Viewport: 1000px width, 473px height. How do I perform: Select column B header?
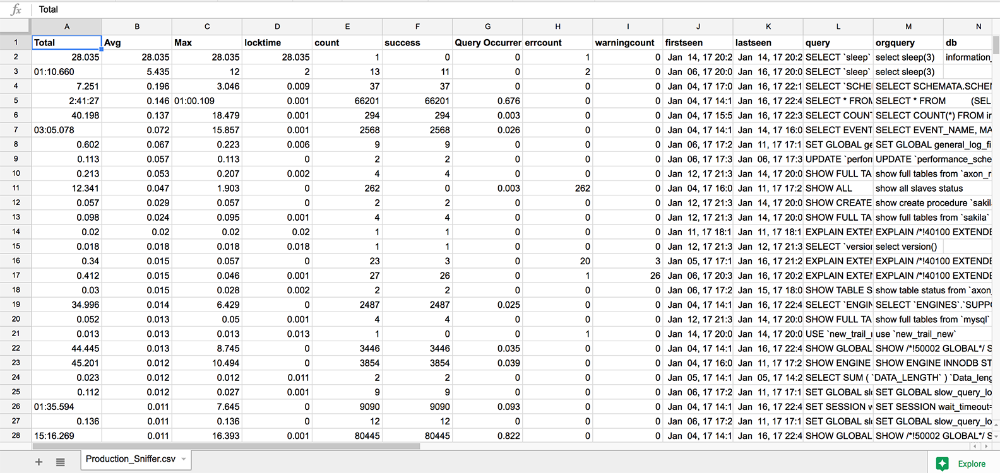click(x=136, y=27)
